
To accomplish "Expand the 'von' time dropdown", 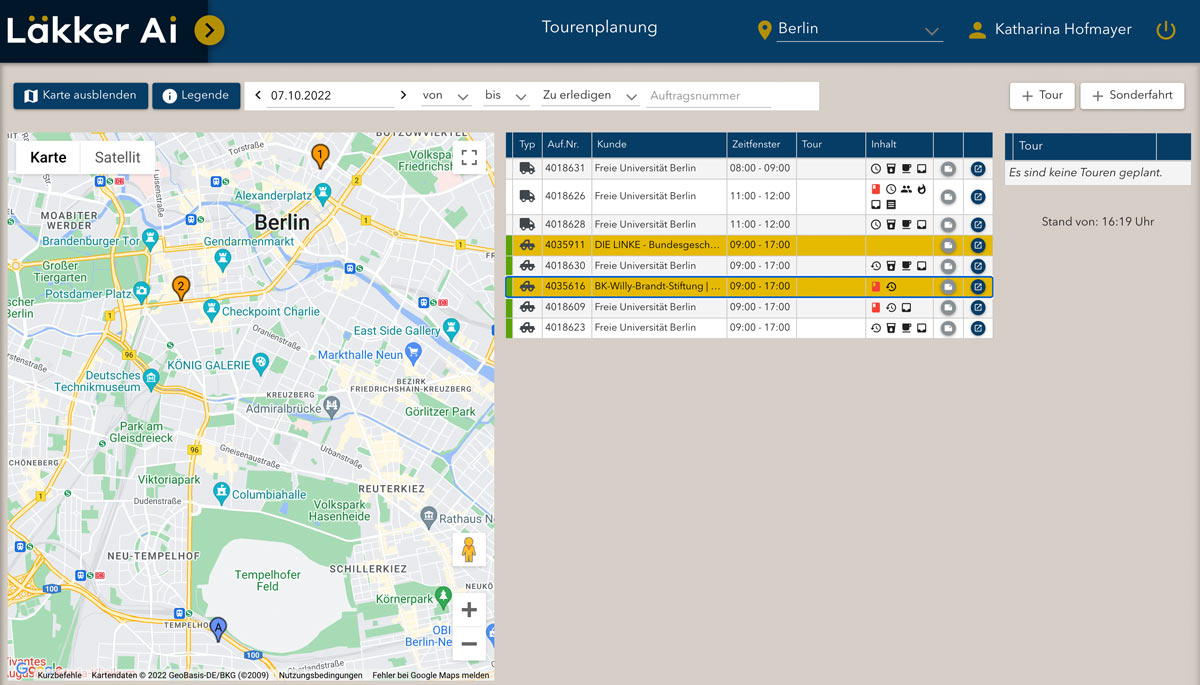I will tap(446, 96).
